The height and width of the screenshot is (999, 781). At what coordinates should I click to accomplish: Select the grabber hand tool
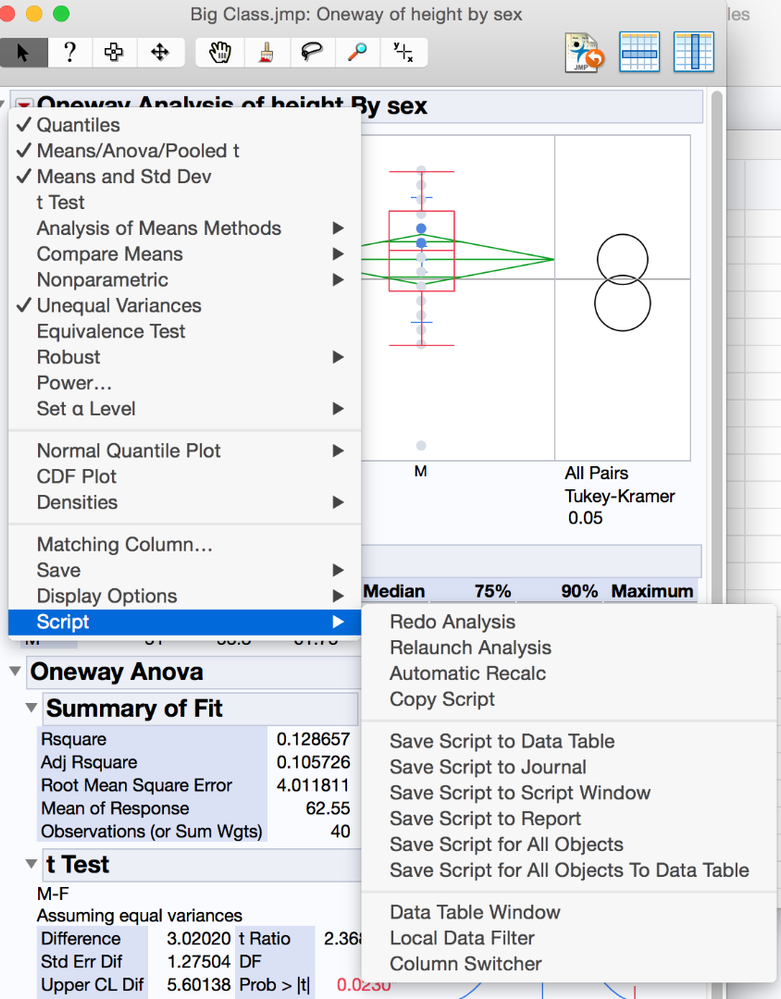pyautogui.click(x=220, y=52)
